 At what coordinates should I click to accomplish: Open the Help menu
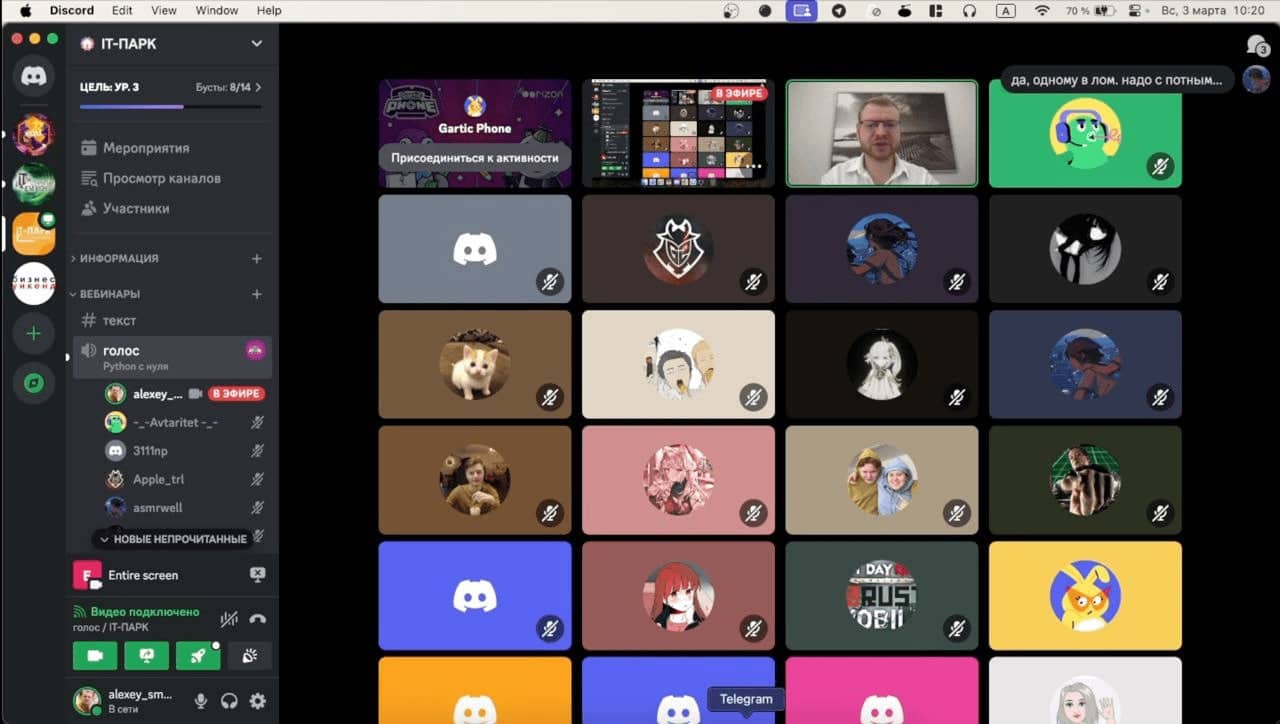[x=269, y=11]
